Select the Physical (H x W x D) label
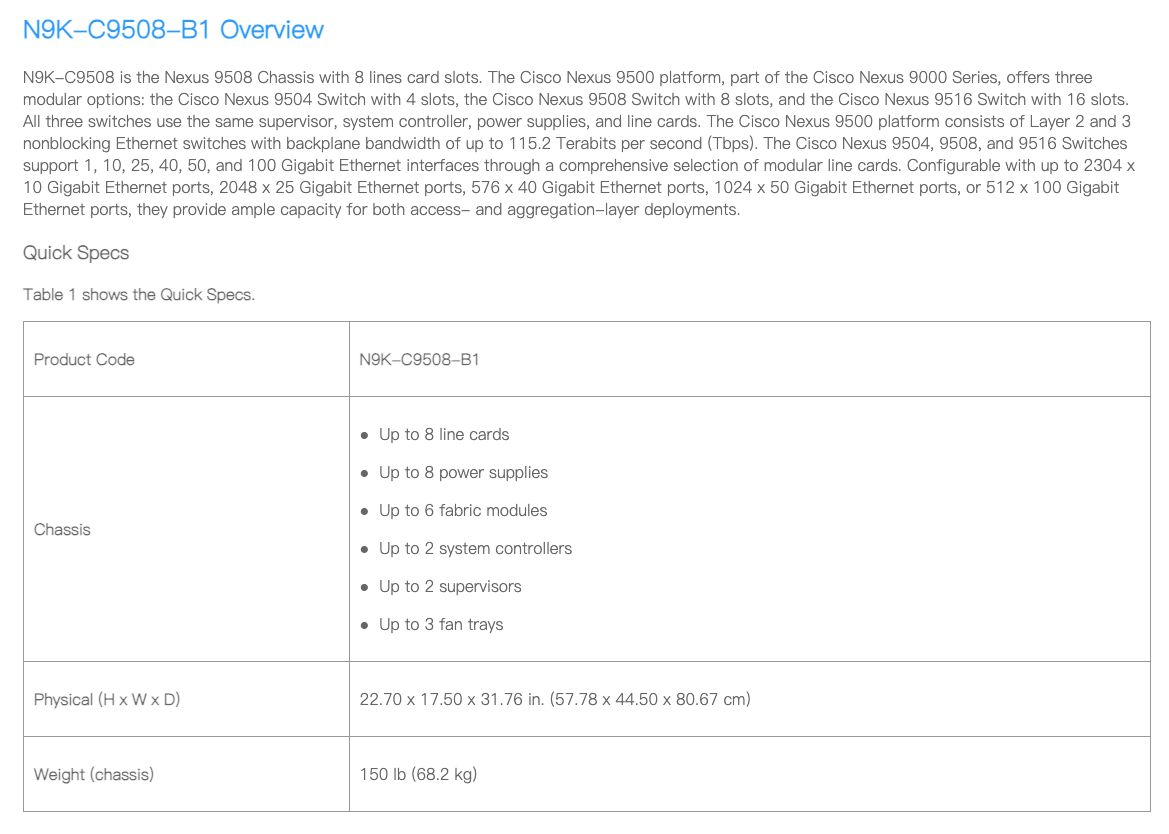Image resolution: width=1169 pixels, height=834 pixels. pos(107,699)
